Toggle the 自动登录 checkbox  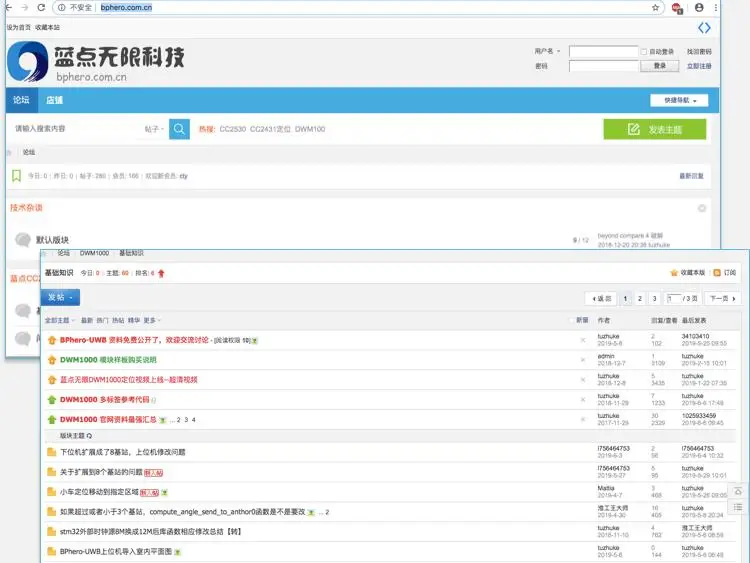point(644,52)
